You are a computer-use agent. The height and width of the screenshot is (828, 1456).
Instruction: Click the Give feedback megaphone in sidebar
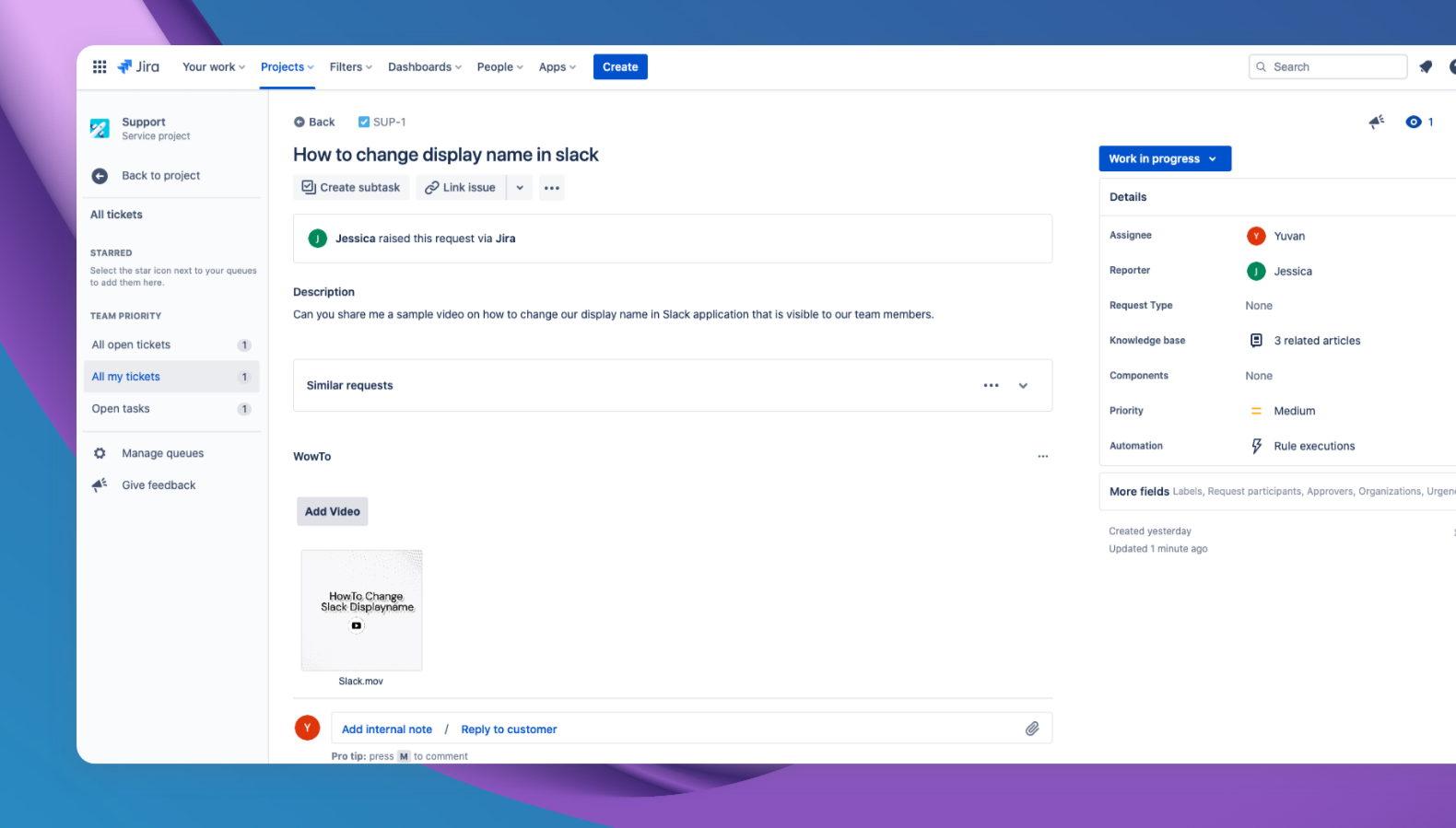click(x=100, y=485)
